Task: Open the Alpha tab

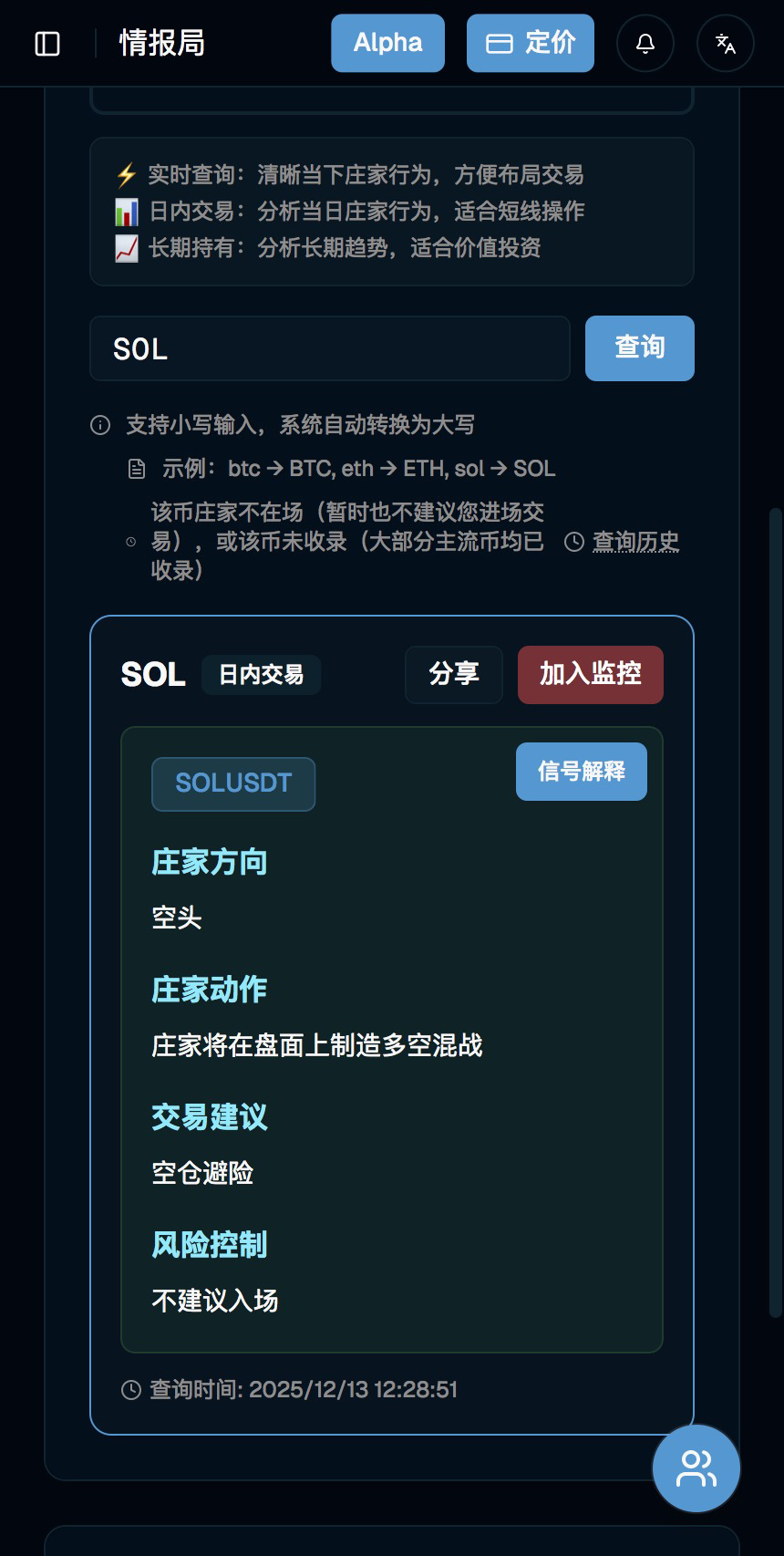Action: click(x=387, y=43)
